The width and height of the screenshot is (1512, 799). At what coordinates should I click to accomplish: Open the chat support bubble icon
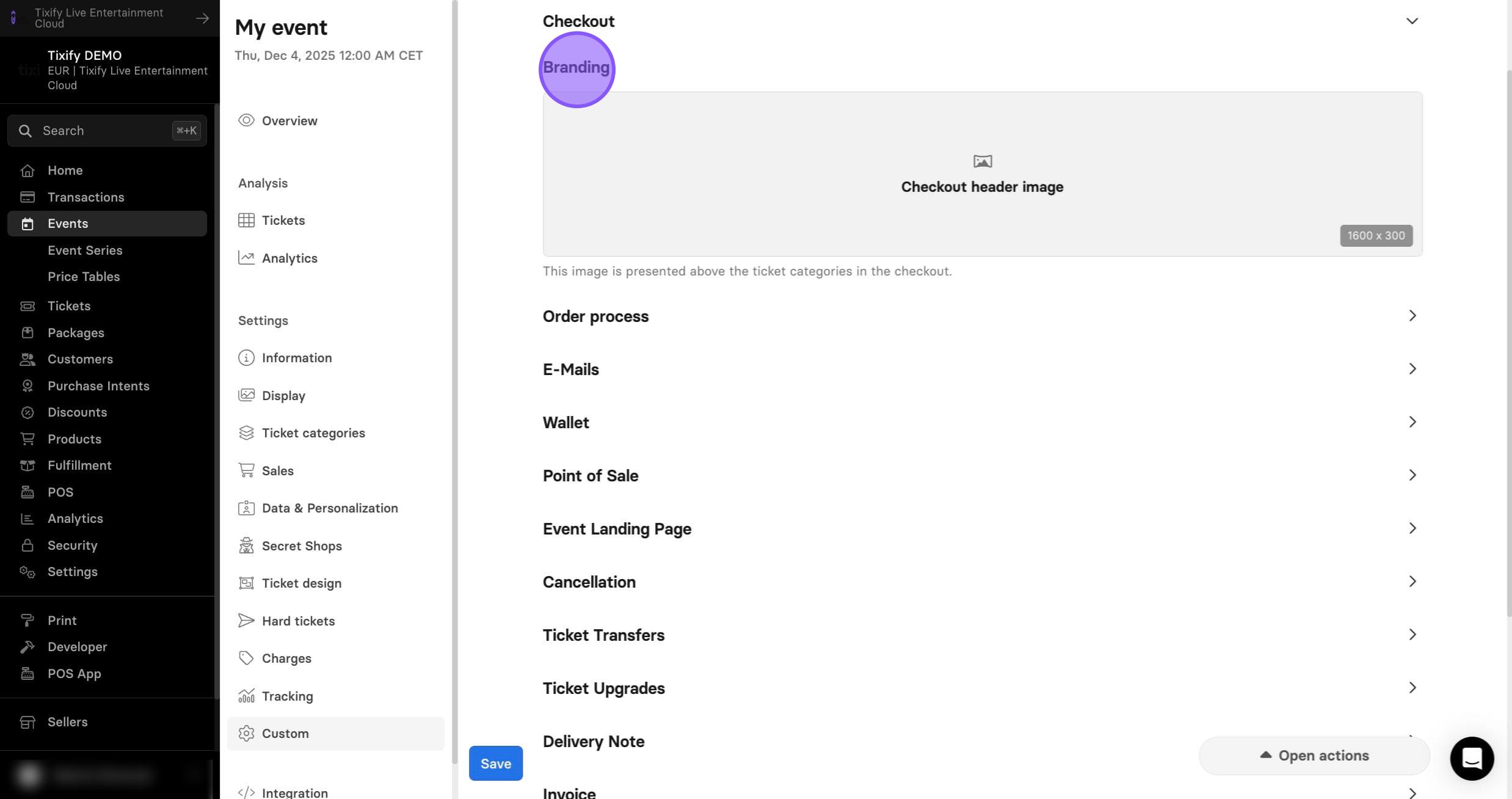(x=1472, y=758)
